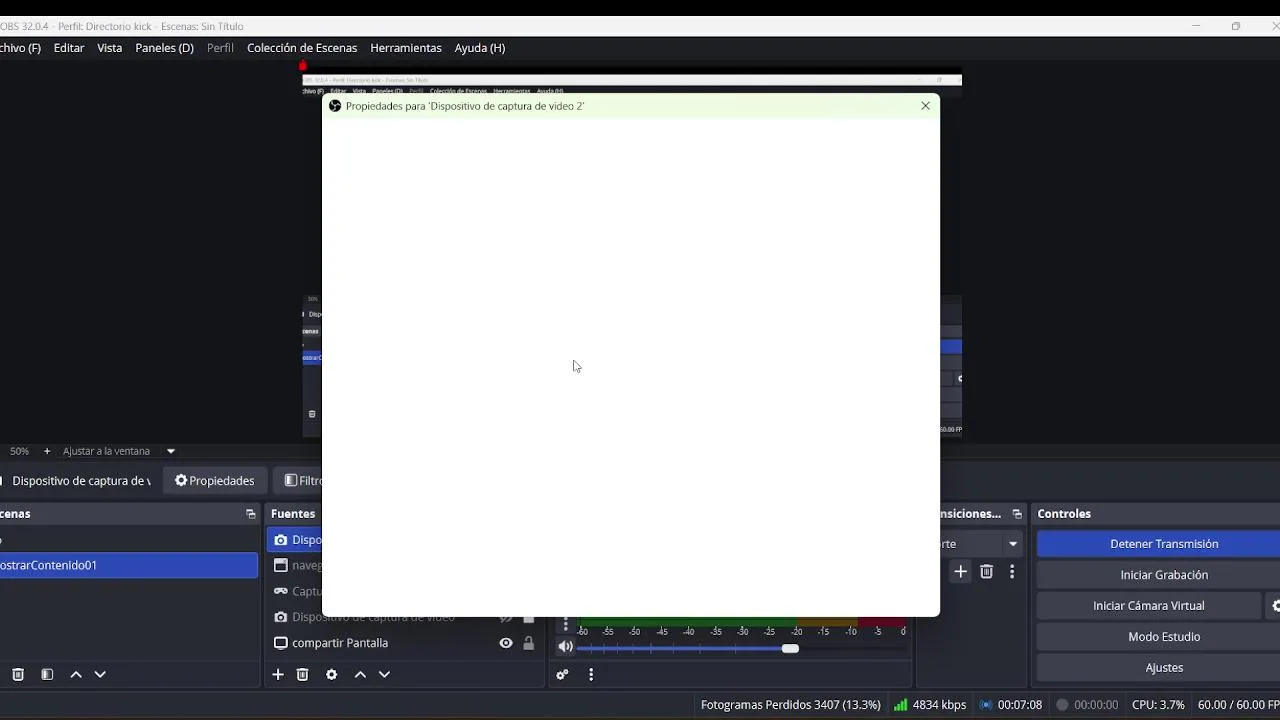The image size is (1280, 720).
Task: Move source up in Fuentes toolbar
Action: (360, 675)
